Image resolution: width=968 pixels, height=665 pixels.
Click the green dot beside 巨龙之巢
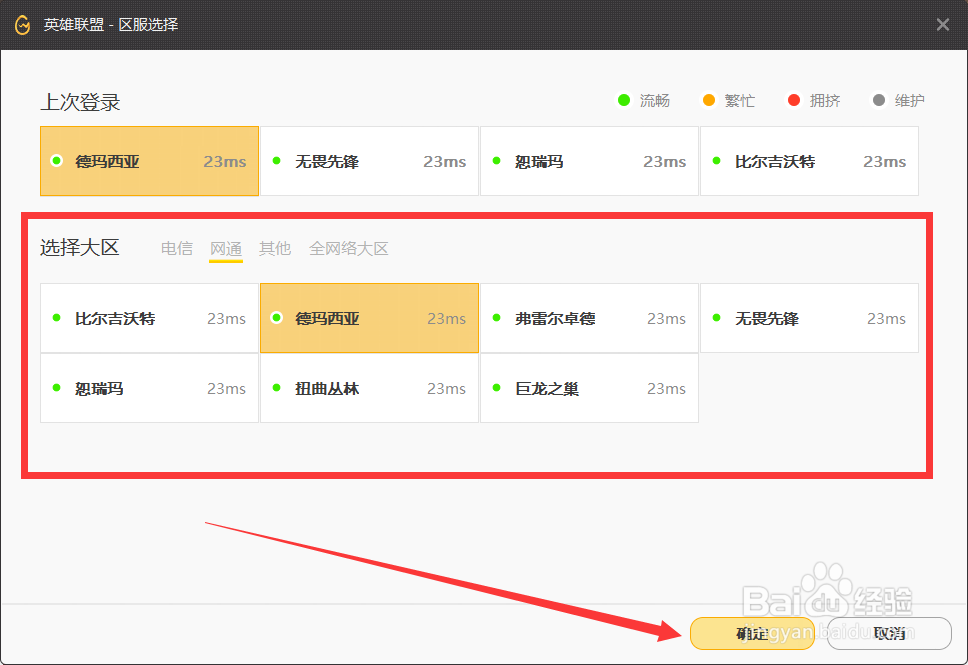click(x=497, y=388)
